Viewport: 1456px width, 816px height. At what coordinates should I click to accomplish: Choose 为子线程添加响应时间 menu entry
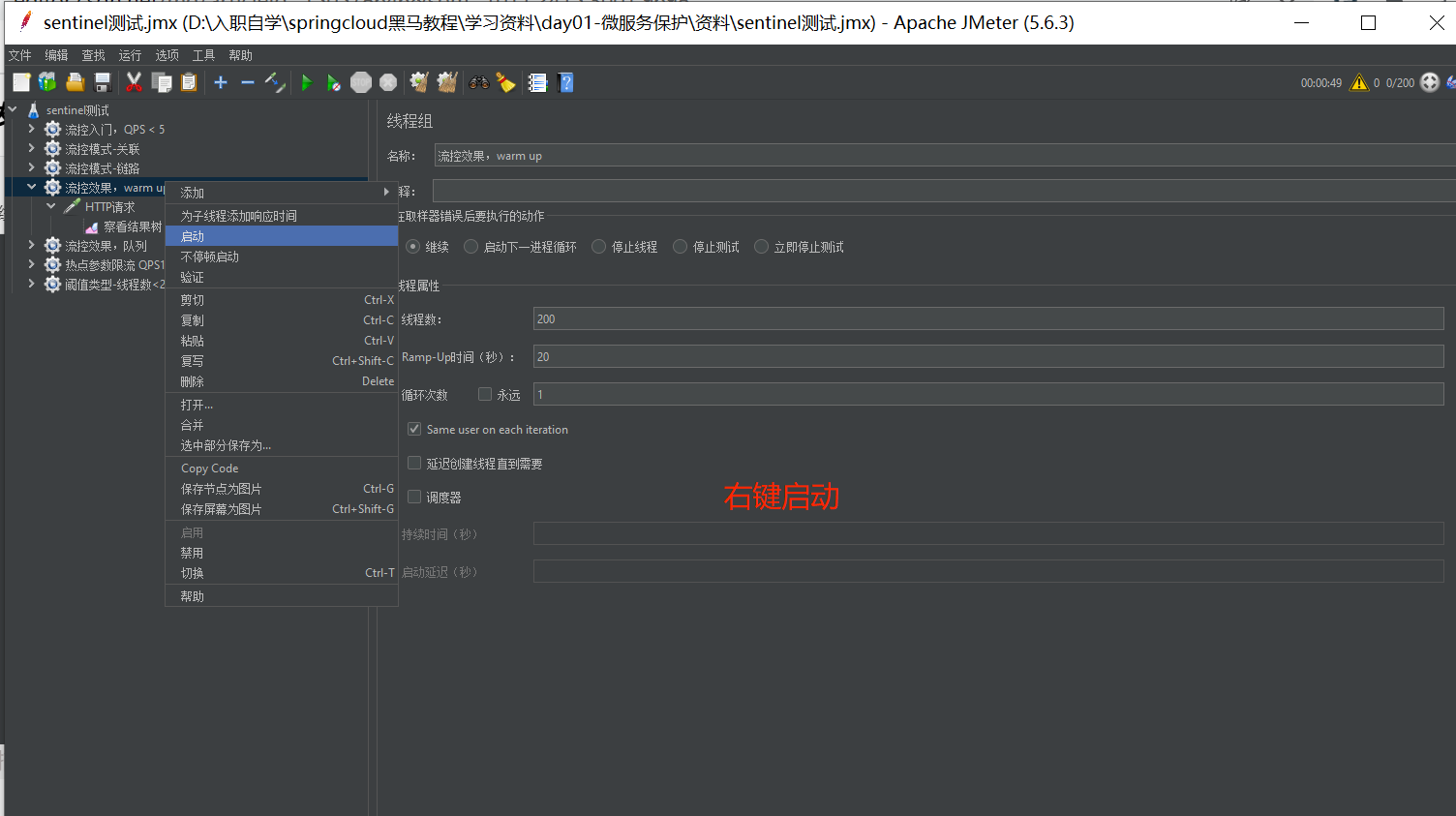pos(282,216)
